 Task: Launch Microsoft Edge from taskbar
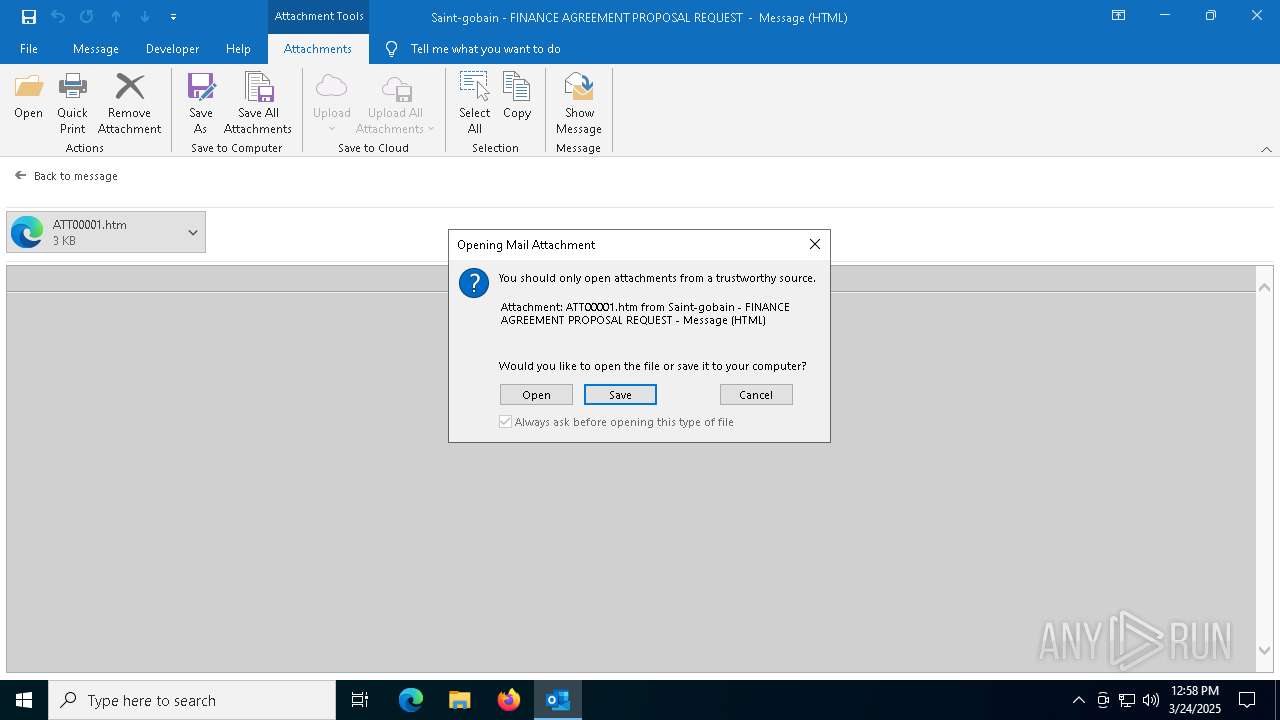point(411,700)
